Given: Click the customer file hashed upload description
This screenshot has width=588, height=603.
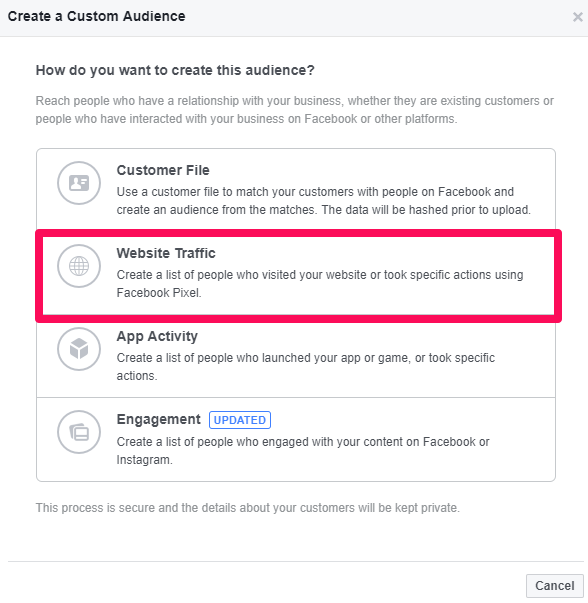Looking at the screenshot, I should pyautogui.click(x=323, y=201).
